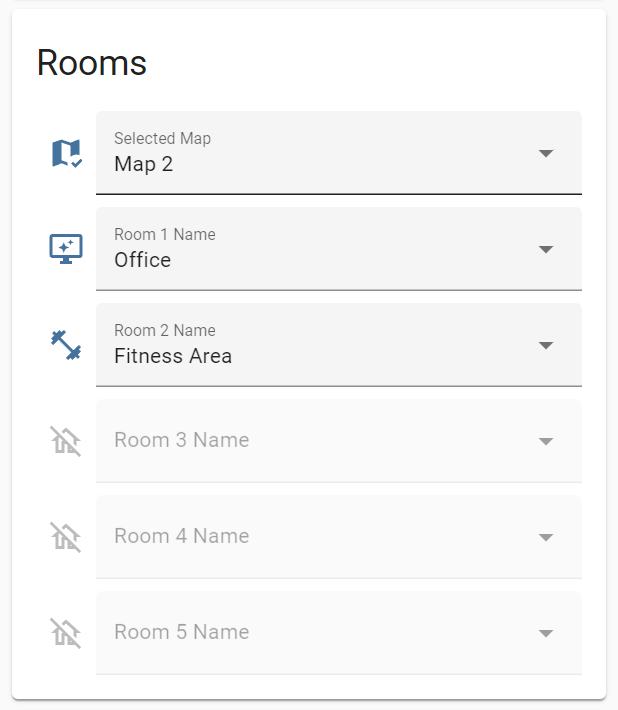This screenshot has height=710, width=618.
Task: Open the Selected Map dropdown showing Map 2
Action: pyautogui.click(x=339, y=153)
